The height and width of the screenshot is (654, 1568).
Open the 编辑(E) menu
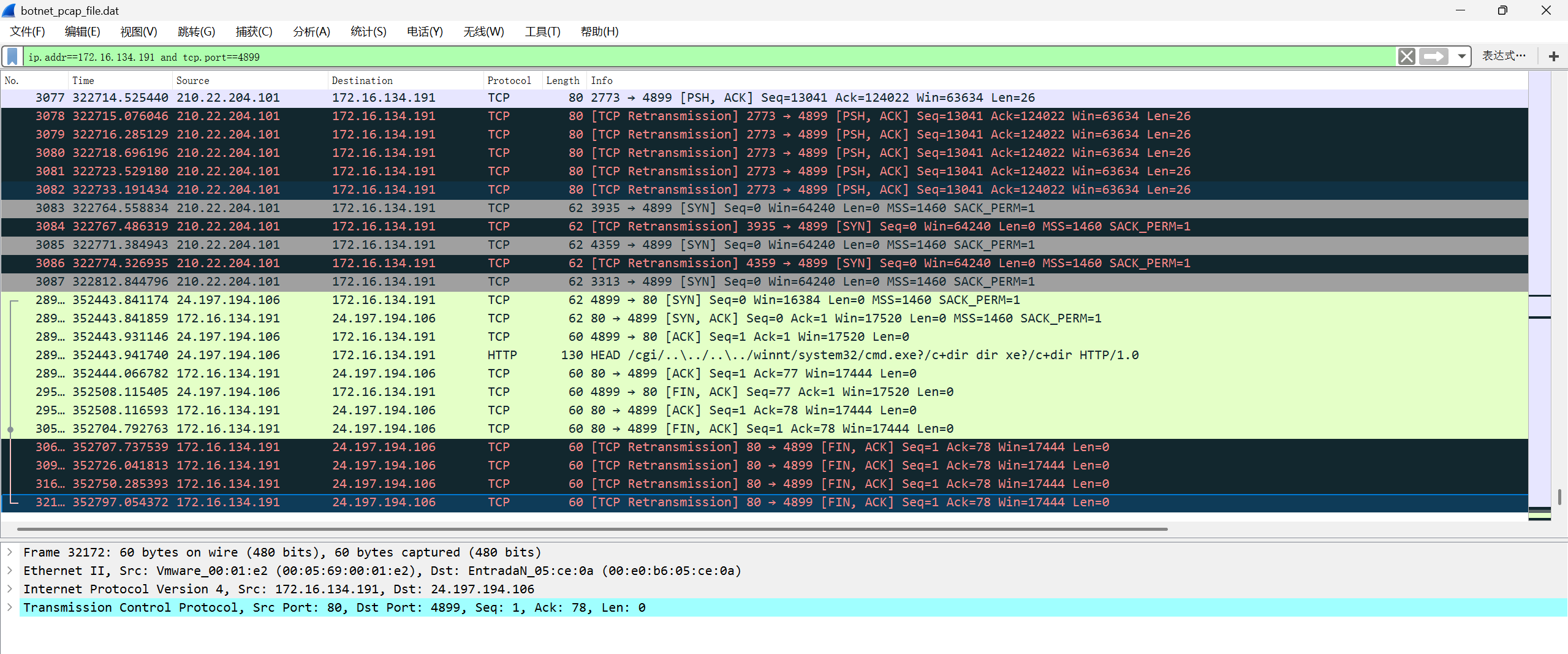(82, 32)
